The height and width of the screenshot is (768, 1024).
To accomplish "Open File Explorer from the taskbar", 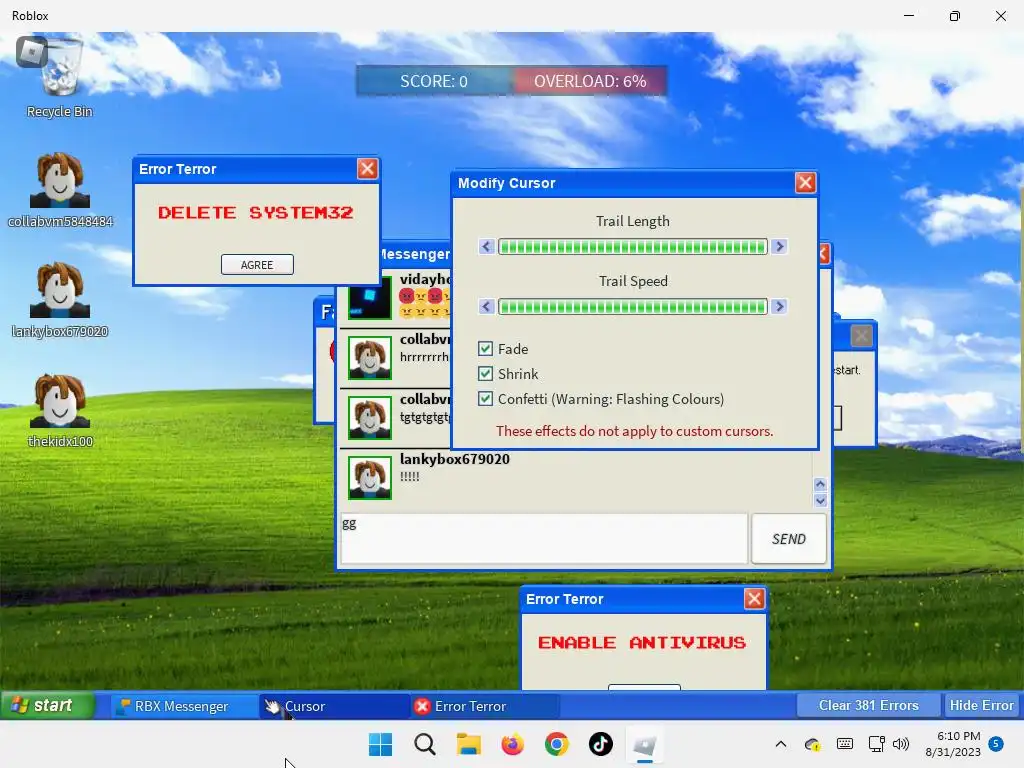I will pos(468,744).
